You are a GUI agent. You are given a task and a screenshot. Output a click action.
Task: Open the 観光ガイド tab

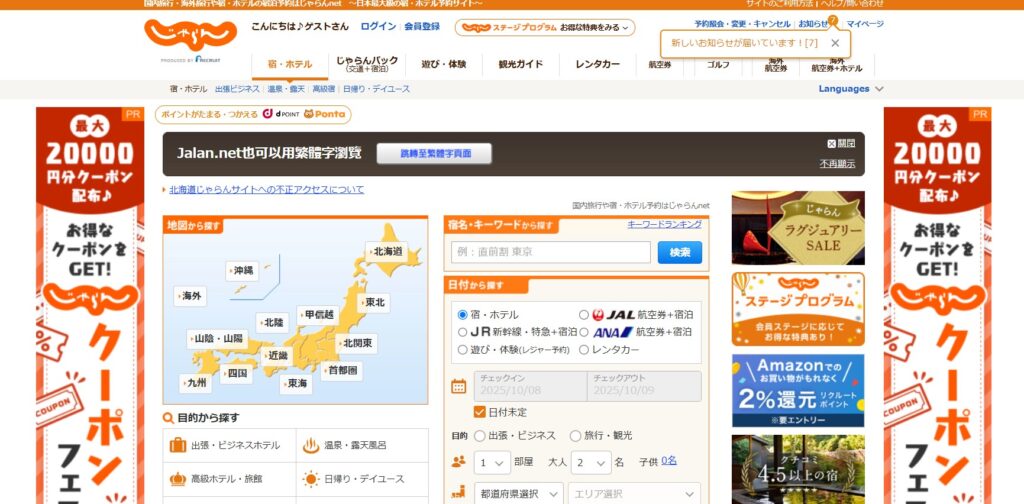tap(520, 65)
